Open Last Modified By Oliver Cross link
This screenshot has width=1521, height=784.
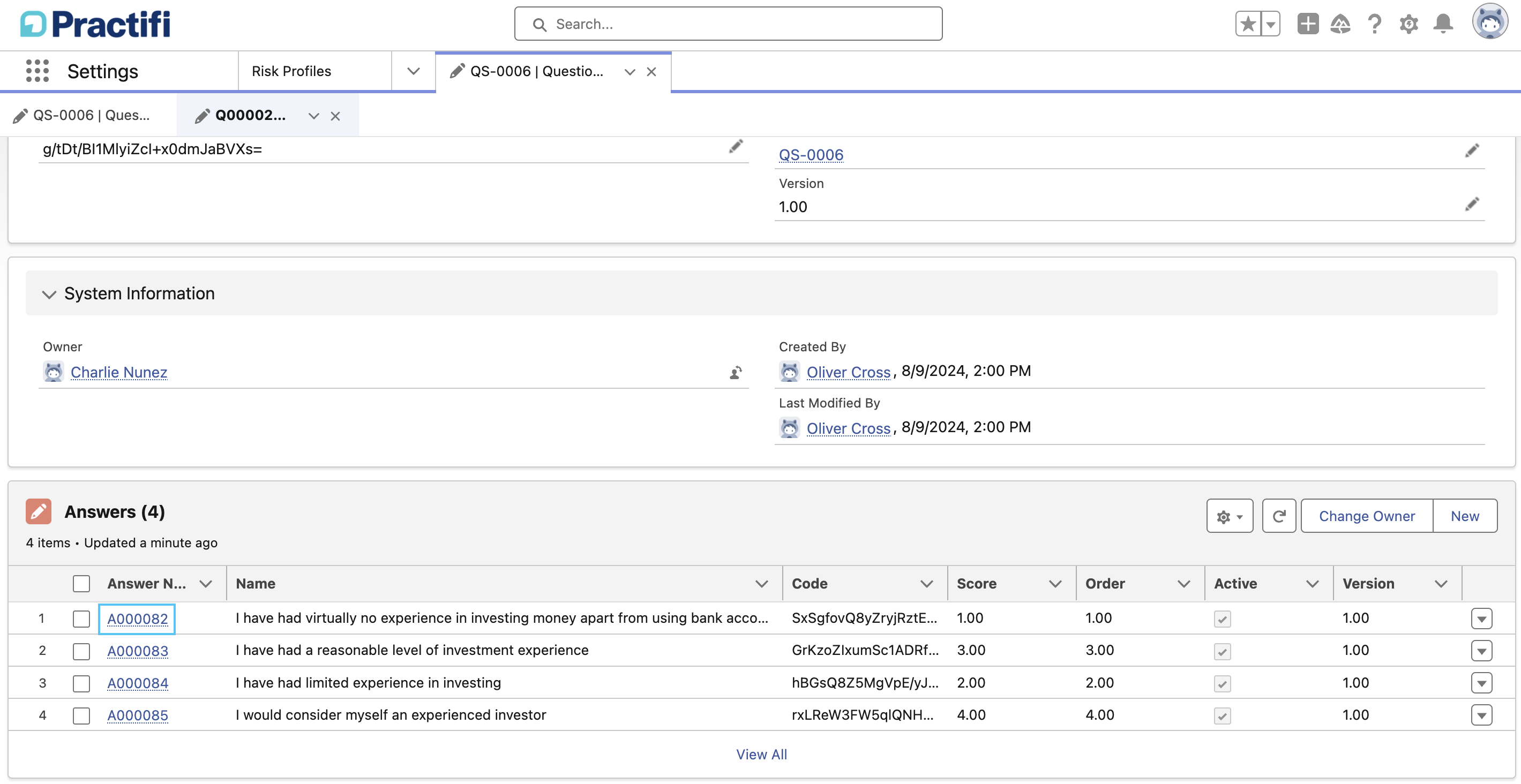pos(848,428)
